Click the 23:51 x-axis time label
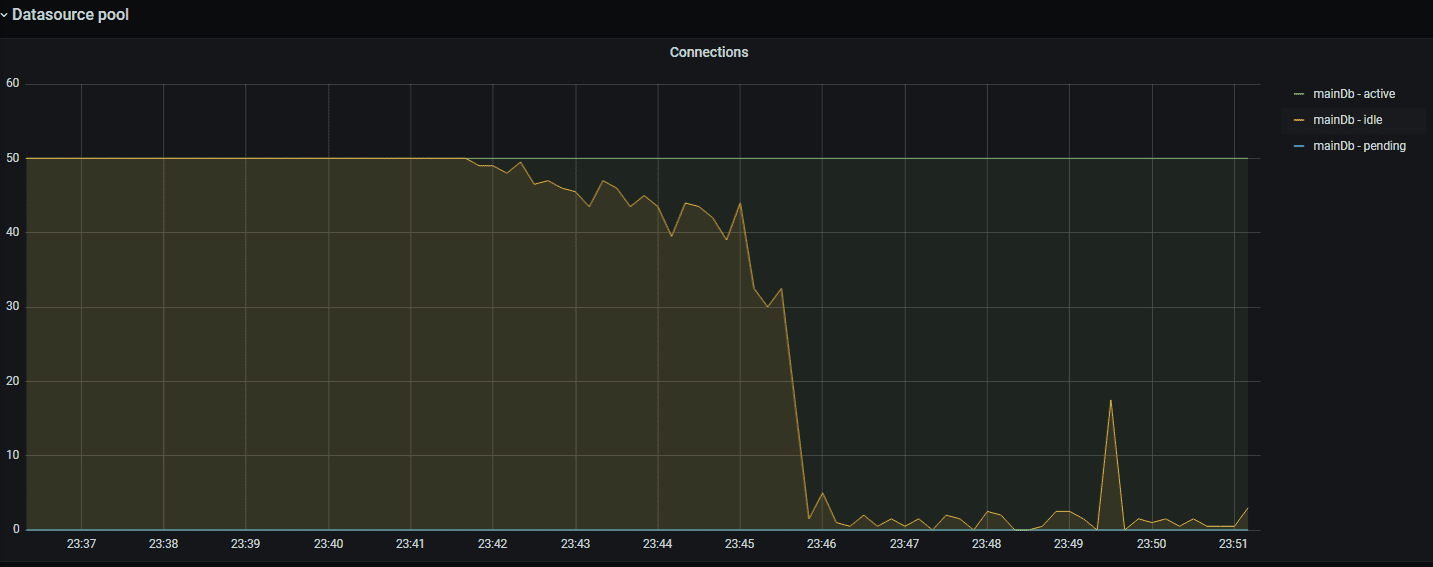 click(1235, 544)
